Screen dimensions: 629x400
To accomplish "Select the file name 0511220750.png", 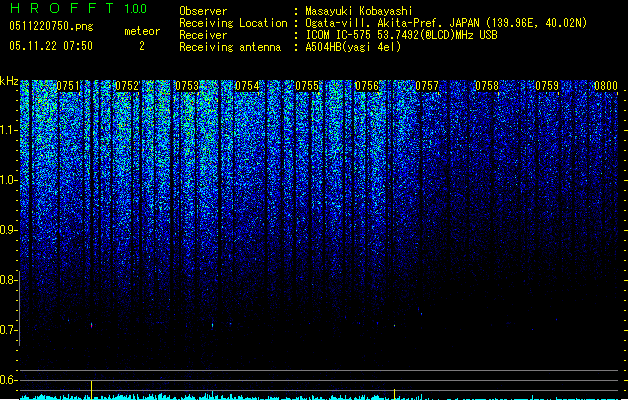I will [x=51, y=26].
